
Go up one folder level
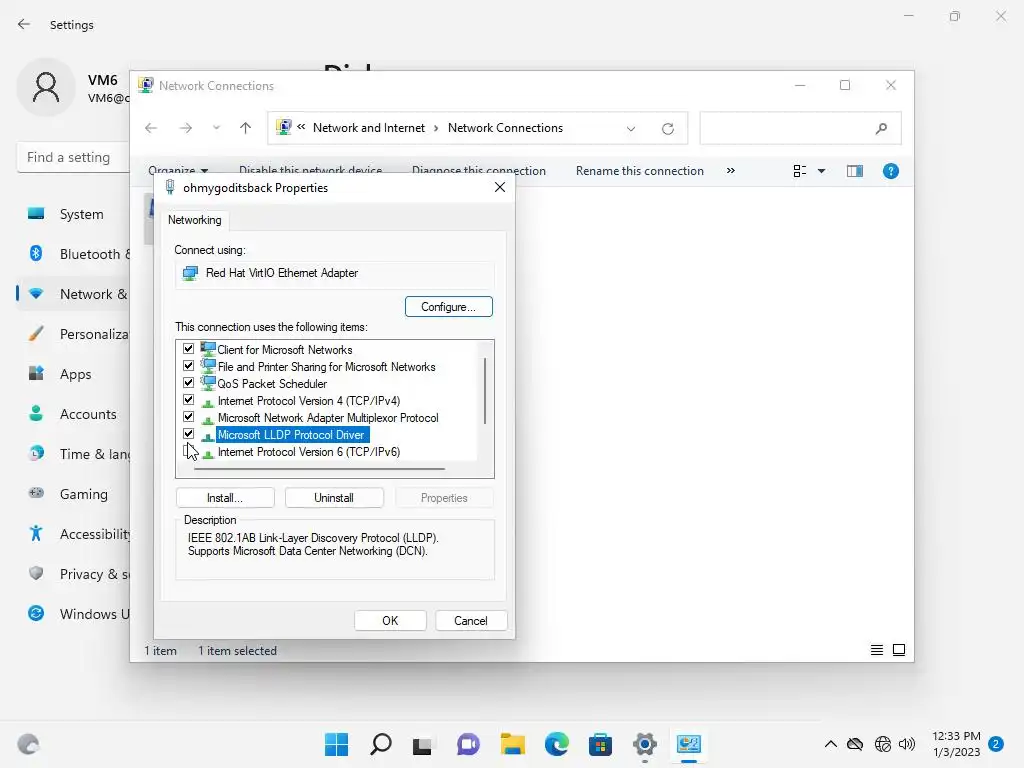pyautogui.click(x=246, y=128)
